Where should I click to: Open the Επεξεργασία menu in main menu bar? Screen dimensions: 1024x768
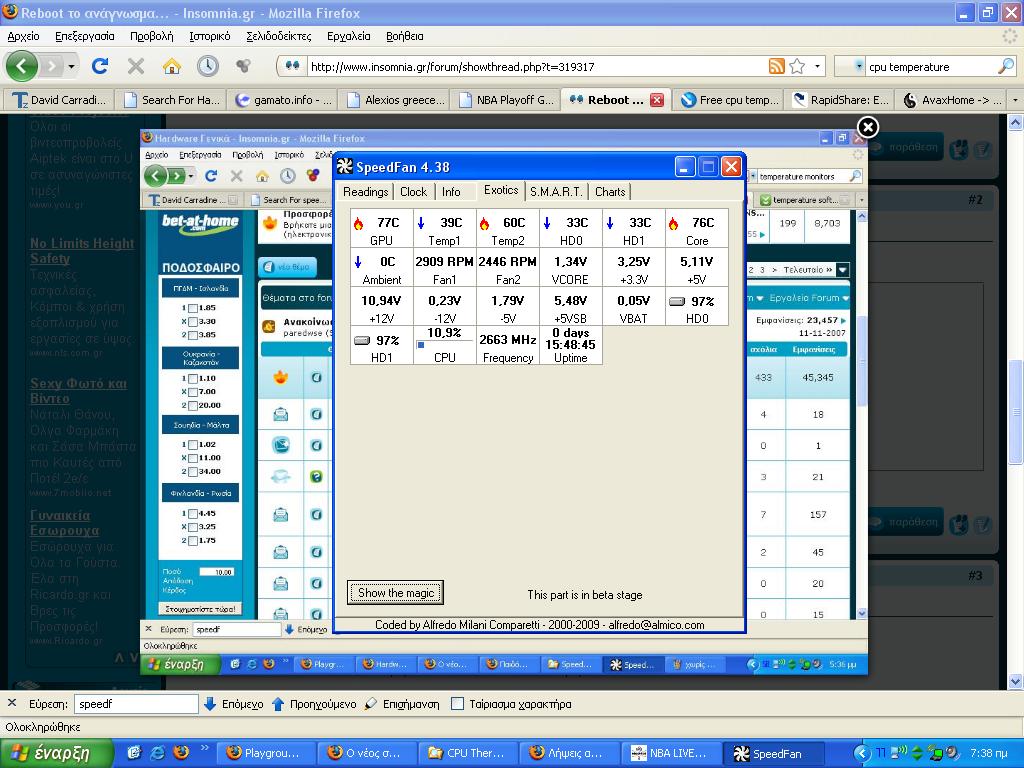85,36
